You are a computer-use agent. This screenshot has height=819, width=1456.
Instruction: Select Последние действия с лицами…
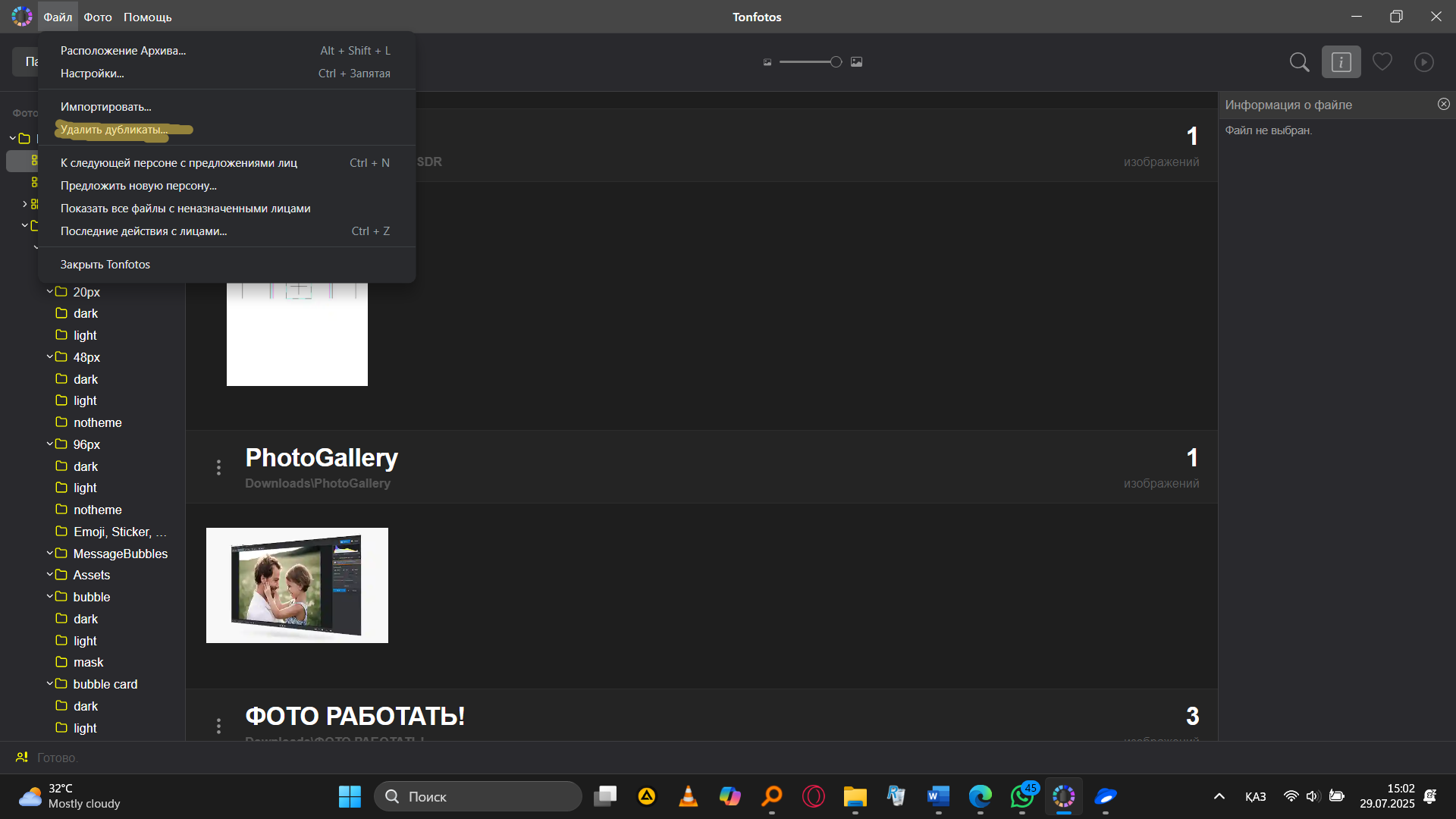pyautogui.click(x=226, y=231)
